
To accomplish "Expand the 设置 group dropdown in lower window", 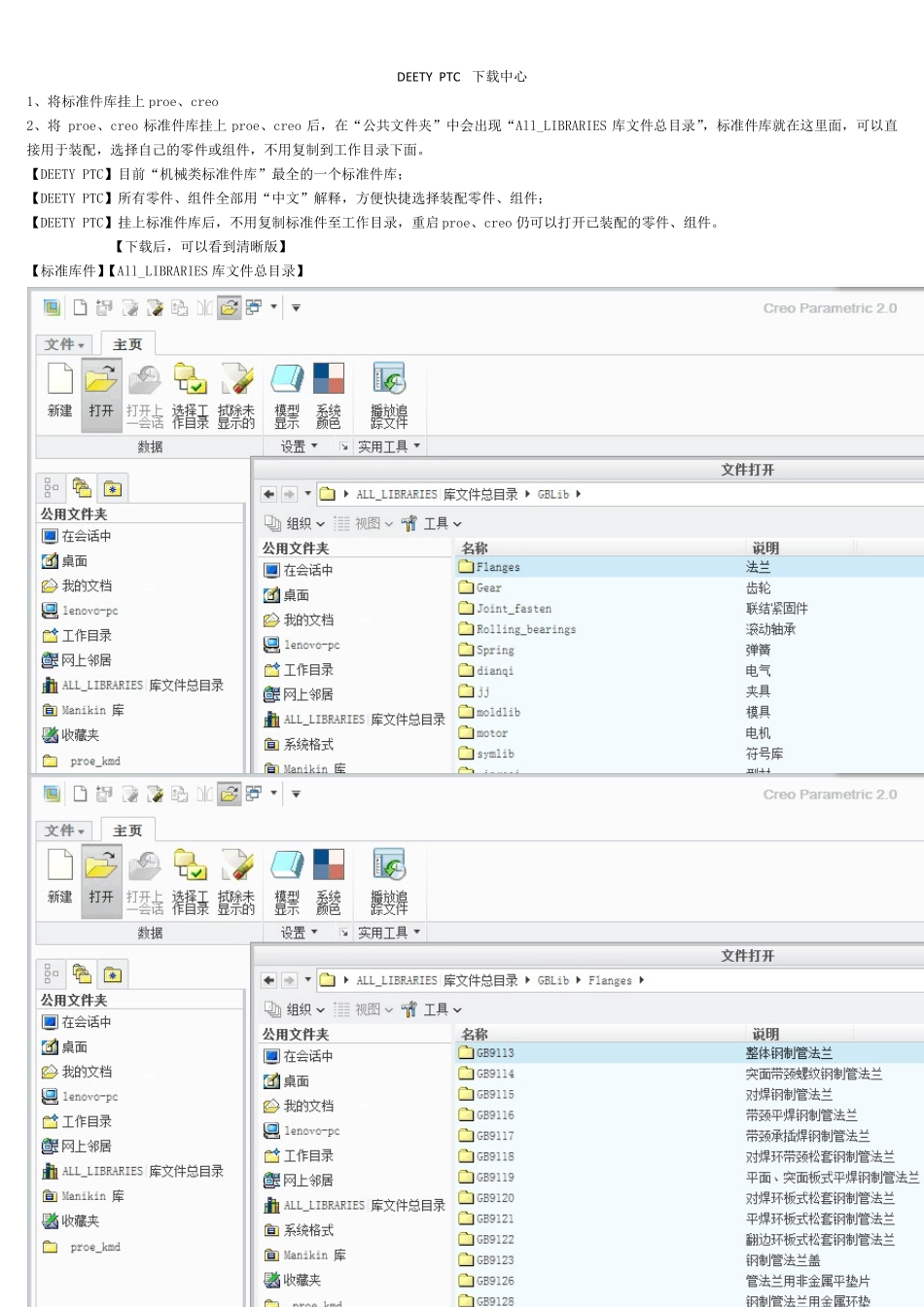I will tap(300, 933).
